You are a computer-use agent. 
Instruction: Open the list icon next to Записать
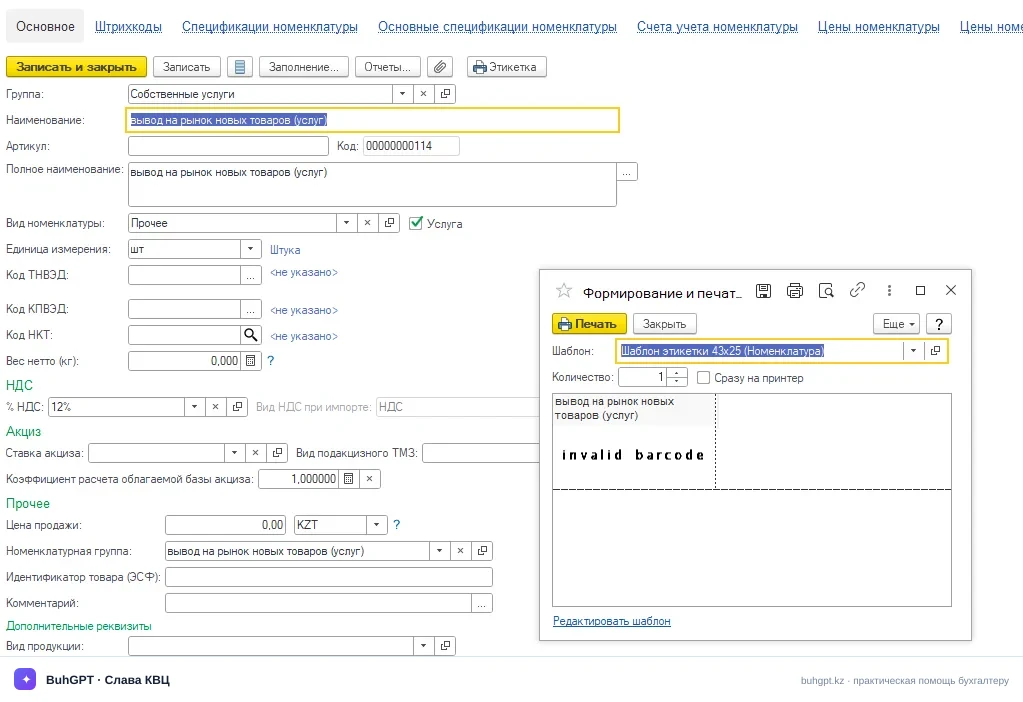pyautogui.click(x=239, y=67)
